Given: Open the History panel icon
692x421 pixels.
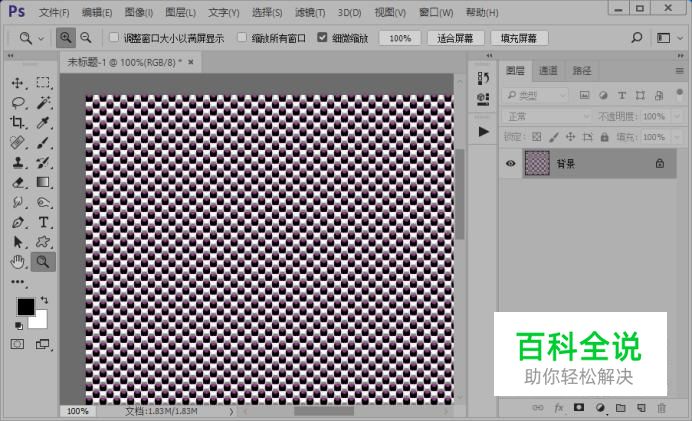Looking at the screenshot, I should point(483,78).
